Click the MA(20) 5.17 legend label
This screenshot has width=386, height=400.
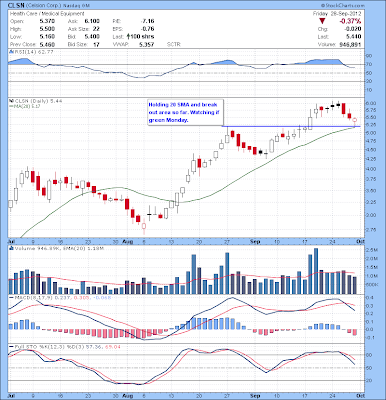pos(25,106)
